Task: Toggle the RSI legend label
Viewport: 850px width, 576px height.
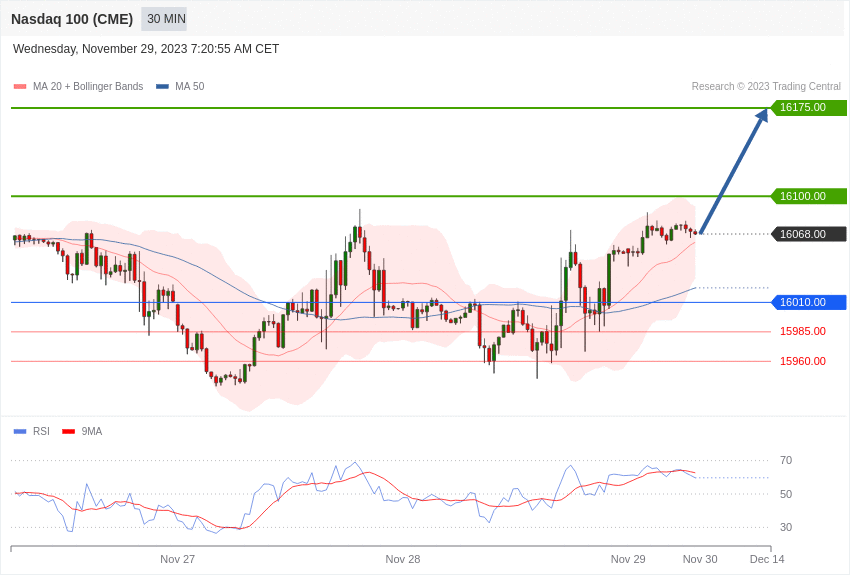Action: tap(41, 431)
